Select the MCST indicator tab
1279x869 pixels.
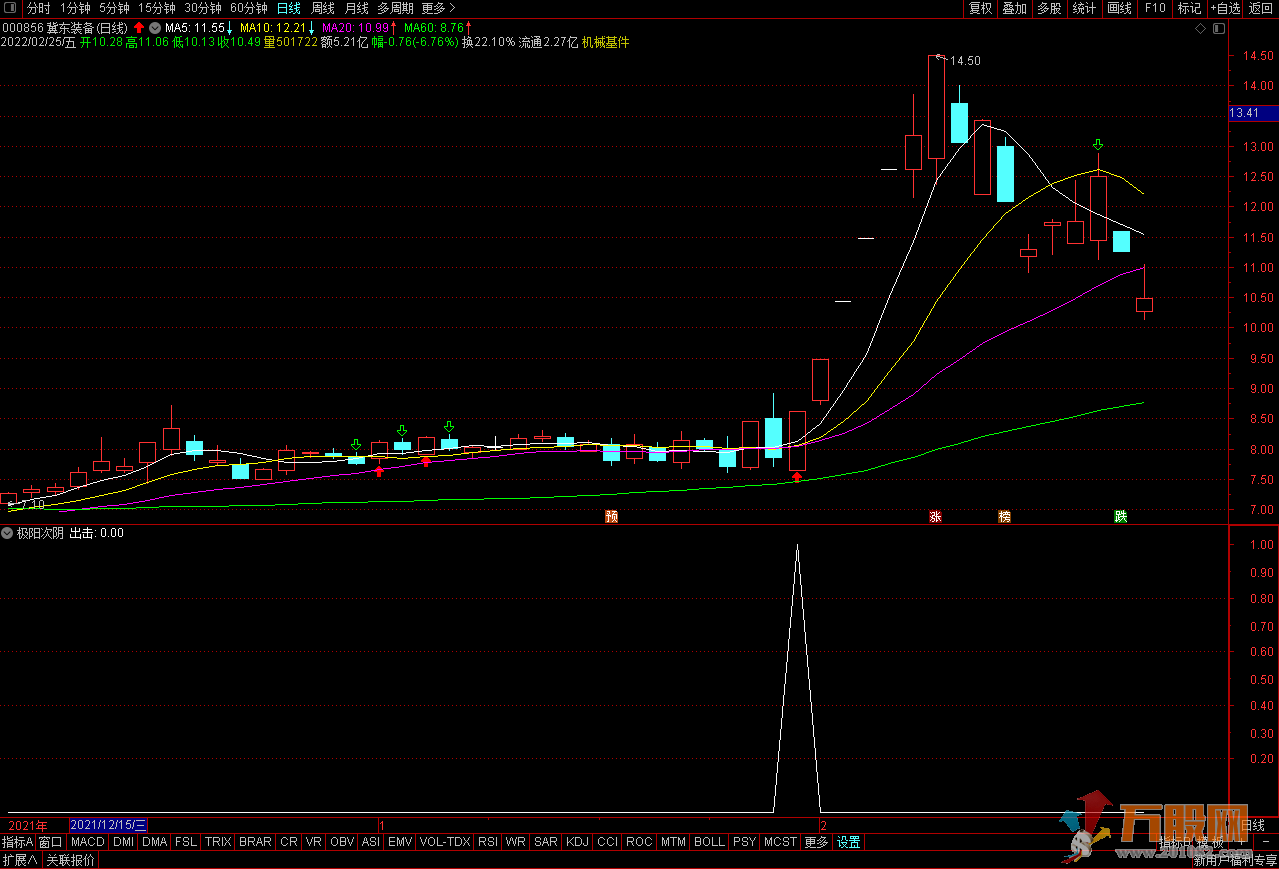[x=780, y=842]
